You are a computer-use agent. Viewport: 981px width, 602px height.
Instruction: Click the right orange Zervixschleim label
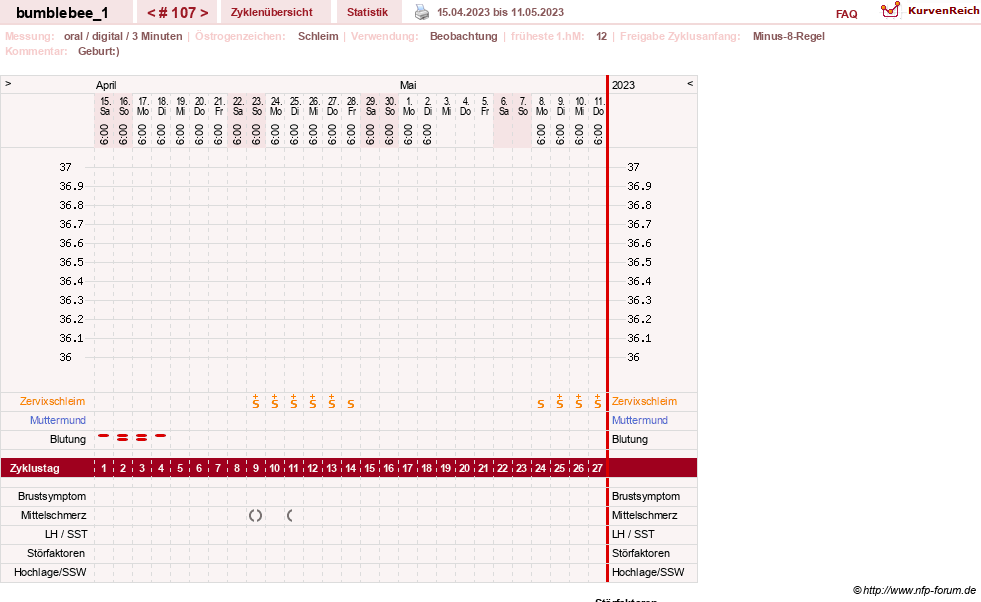pyautogui.click(x=644, y=402)
